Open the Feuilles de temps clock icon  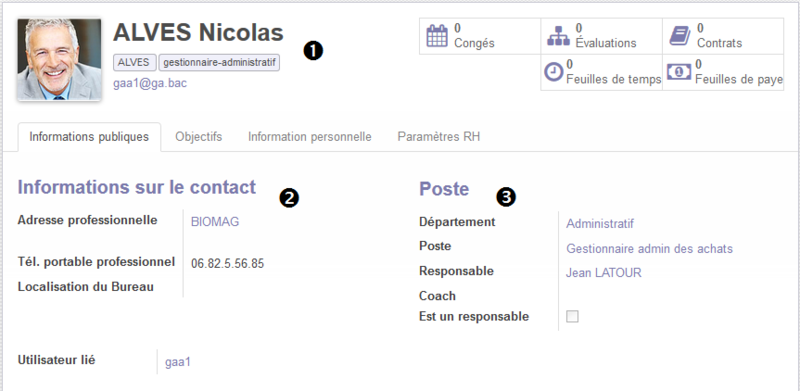(x=554, y=72)
